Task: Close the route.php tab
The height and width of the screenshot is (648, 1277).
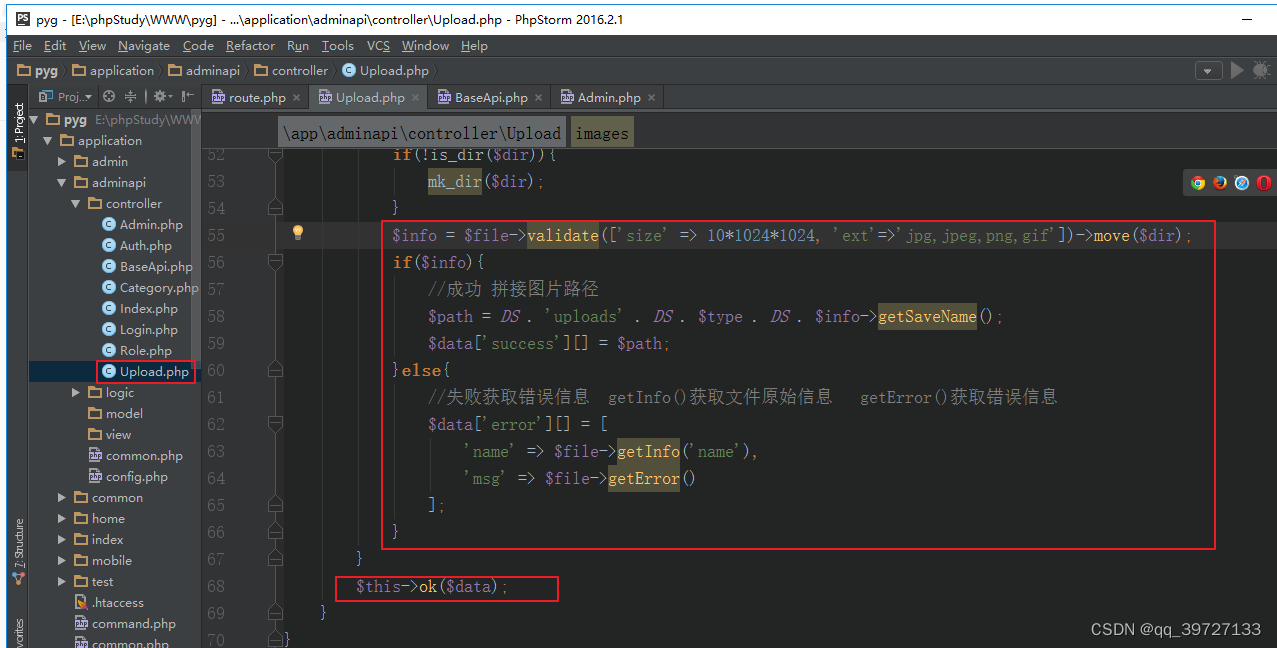Action: tap(297, 98)
